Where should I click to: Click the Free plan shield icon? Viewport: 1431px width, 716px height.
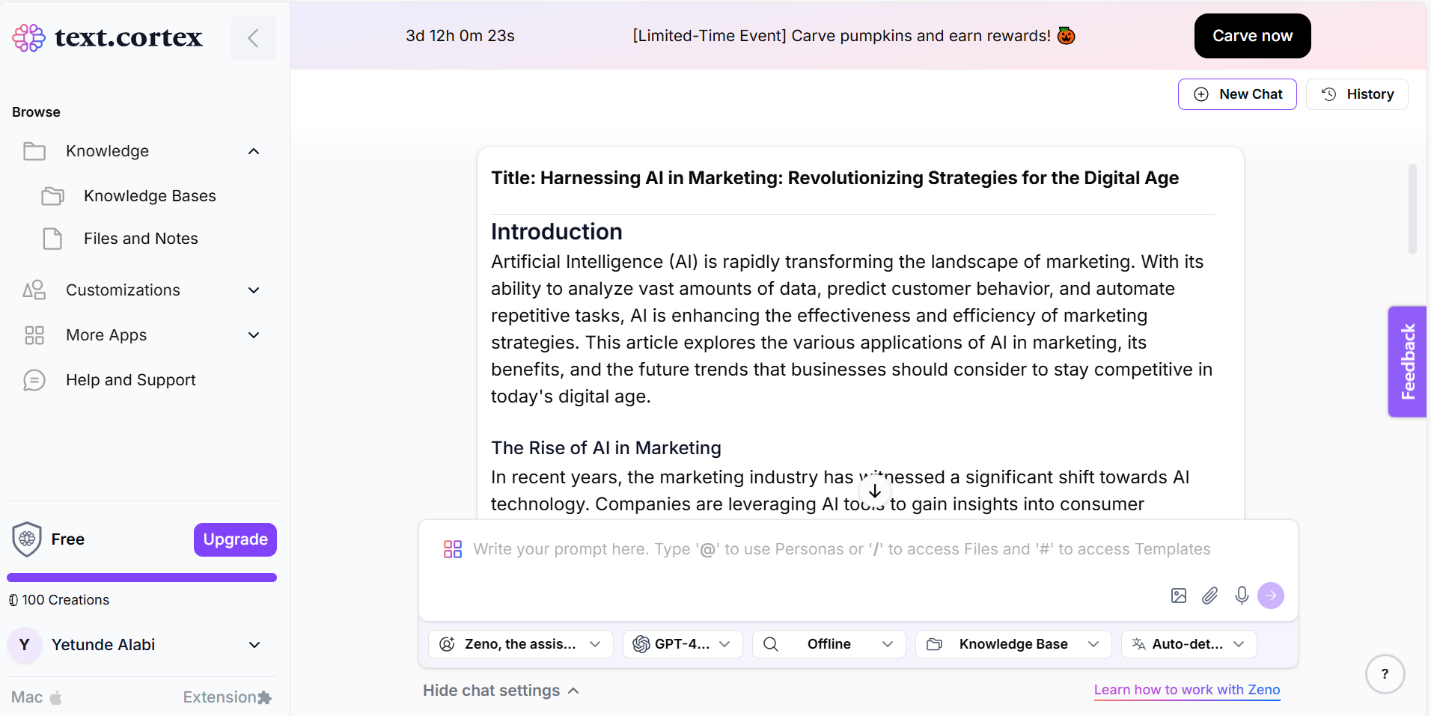pyautogui.click(x=26, y=539)
